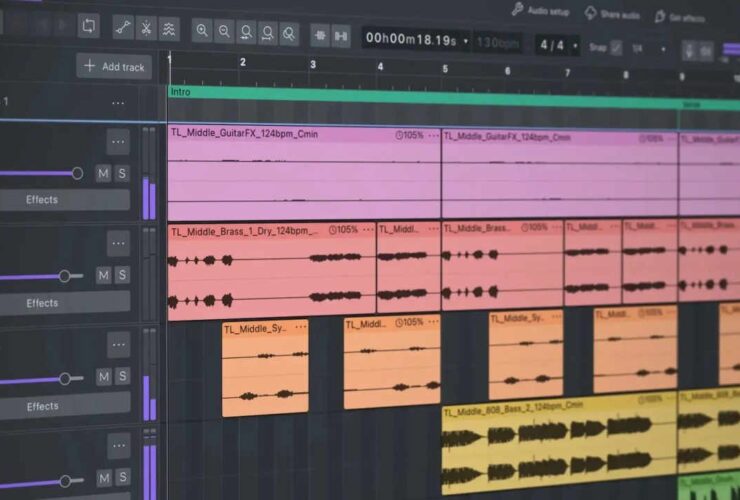Adjust the Synth track volume slider
Image resolution: width=740 pixels, height=500 pixels.
[x=65, y=379]
